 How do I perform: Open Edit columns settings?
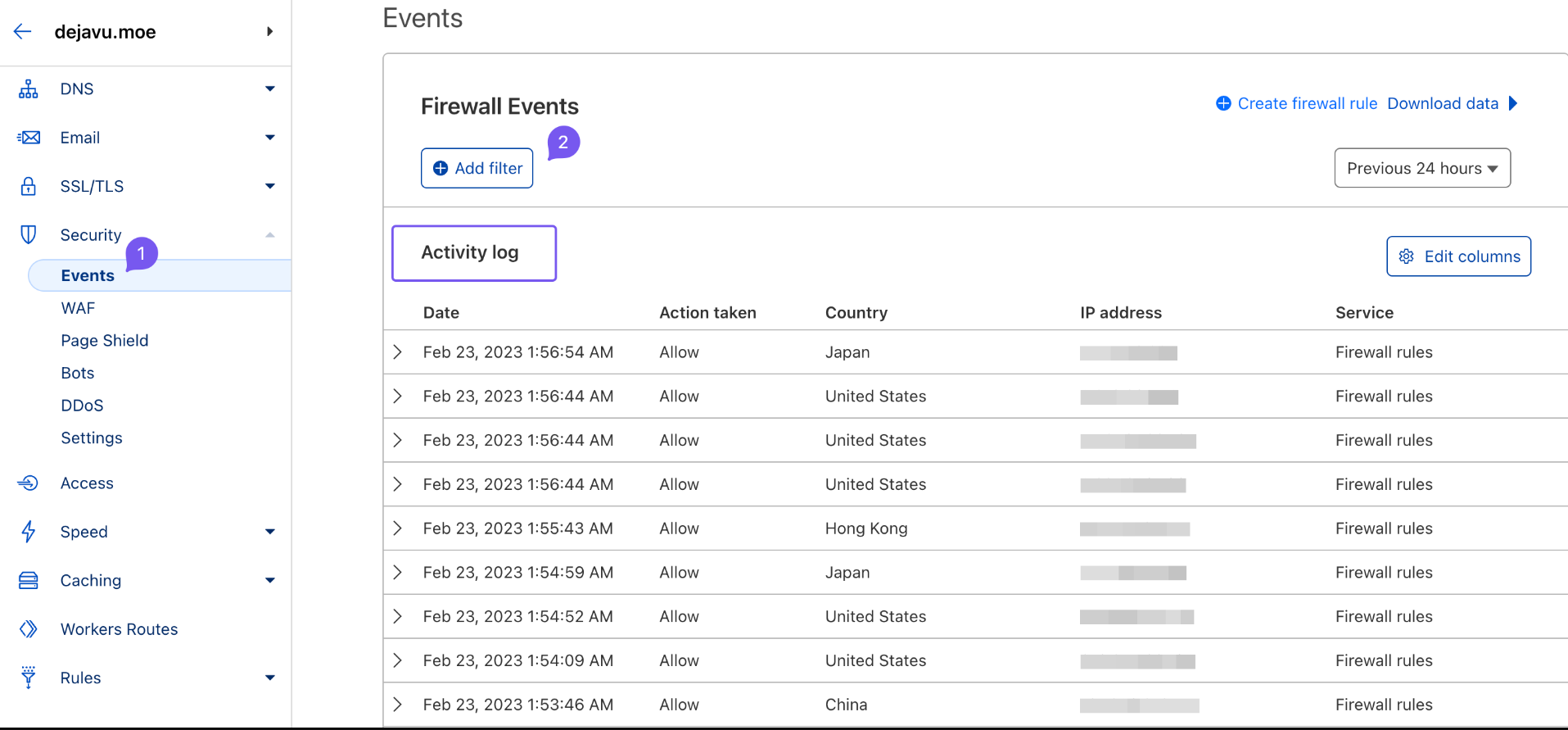pyautogui.click(x=1458, y=256)
